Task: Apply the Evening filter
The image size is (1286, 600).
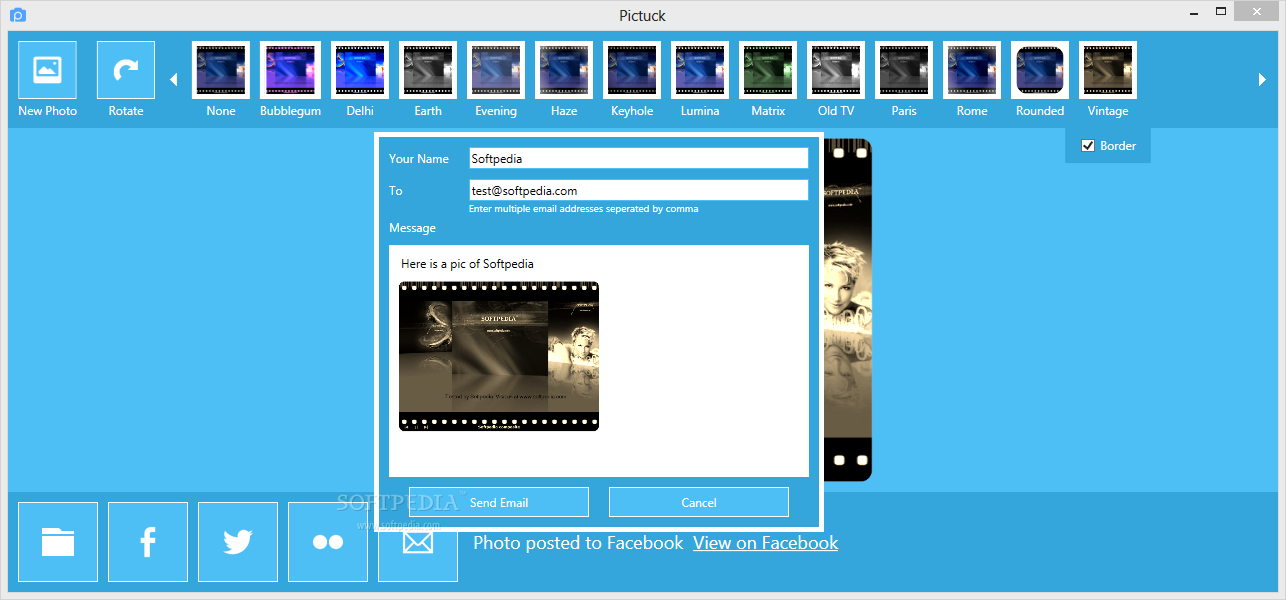Action: tap(496, 70)
